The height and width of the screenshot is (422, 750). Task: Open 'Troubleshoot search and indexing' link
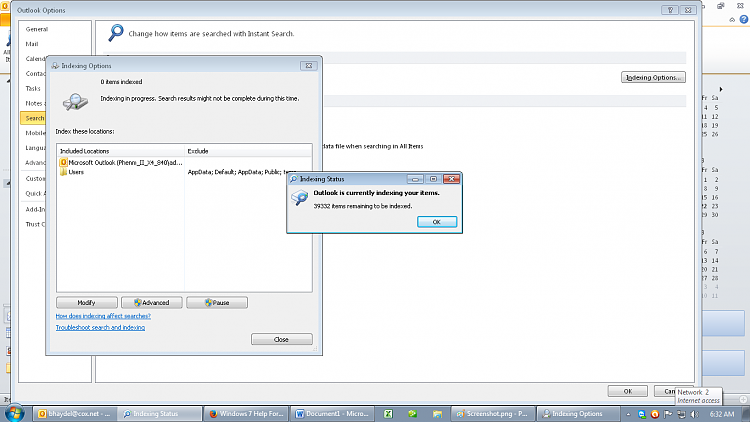tap(100, 328)
